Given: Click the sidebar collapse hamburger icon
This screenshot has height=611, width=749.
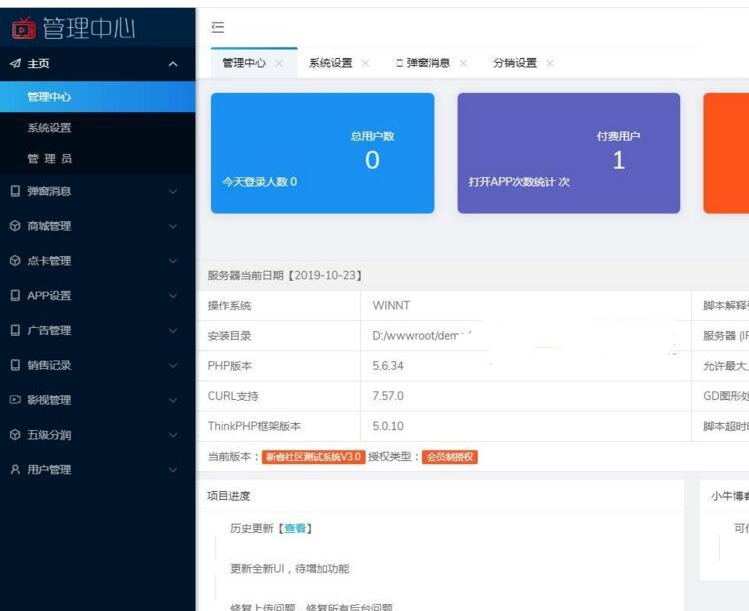Looking at the screenshot, I should (x=218, y=28).
